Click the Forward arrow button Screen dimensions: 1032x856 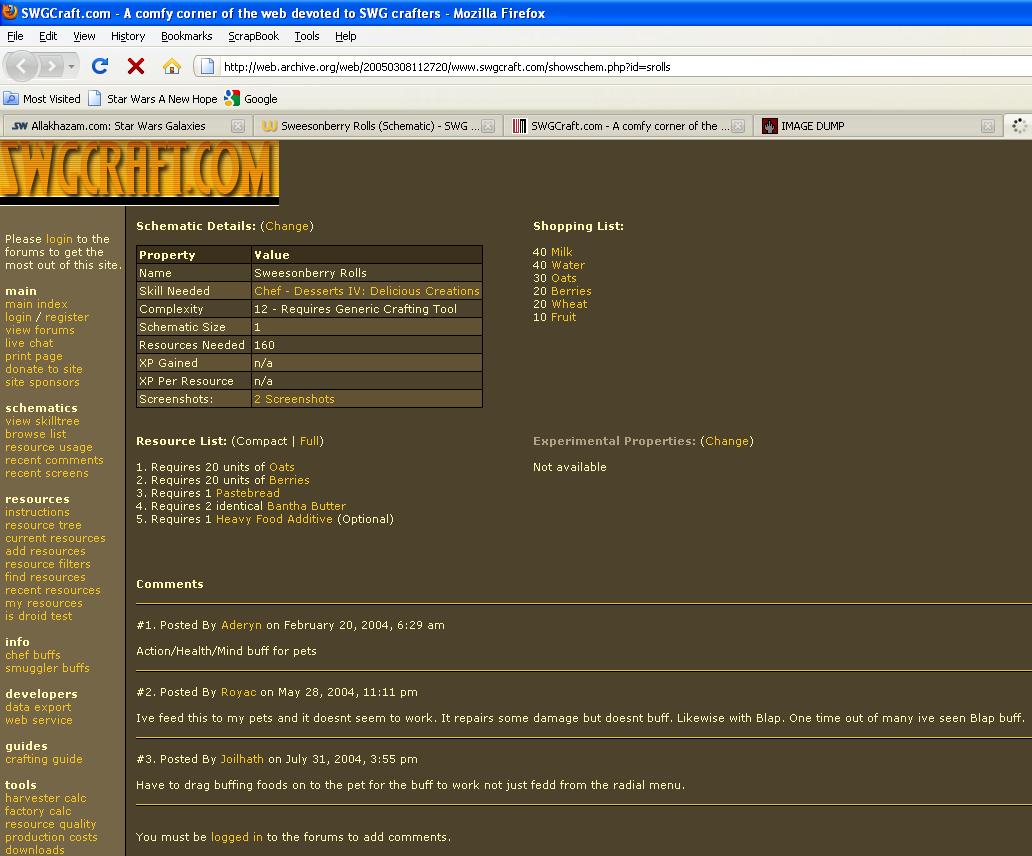[x=51, y=67]
